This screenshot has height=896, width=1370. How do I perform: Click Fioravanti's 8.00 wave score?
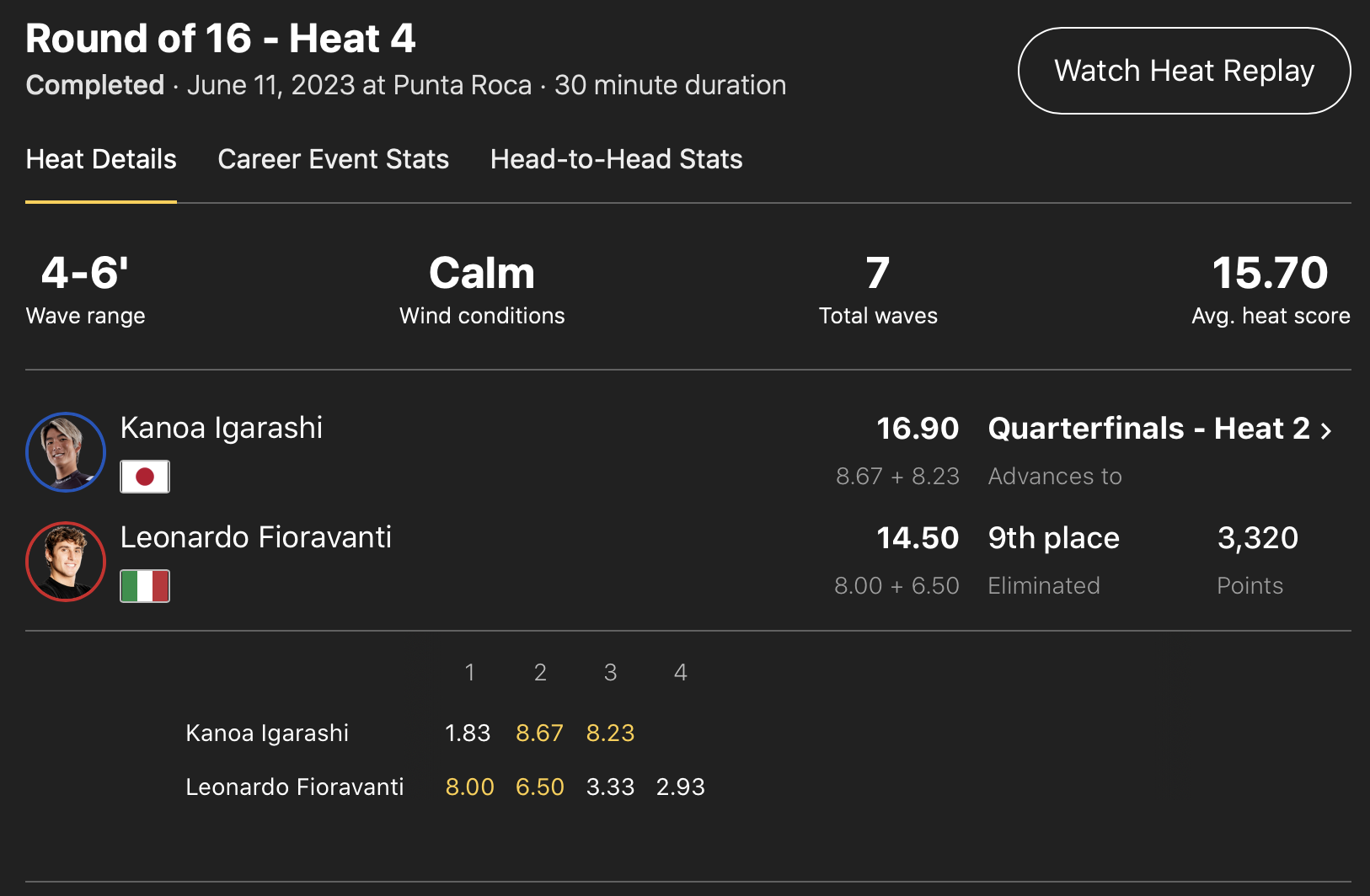click(x=469, y=787)
